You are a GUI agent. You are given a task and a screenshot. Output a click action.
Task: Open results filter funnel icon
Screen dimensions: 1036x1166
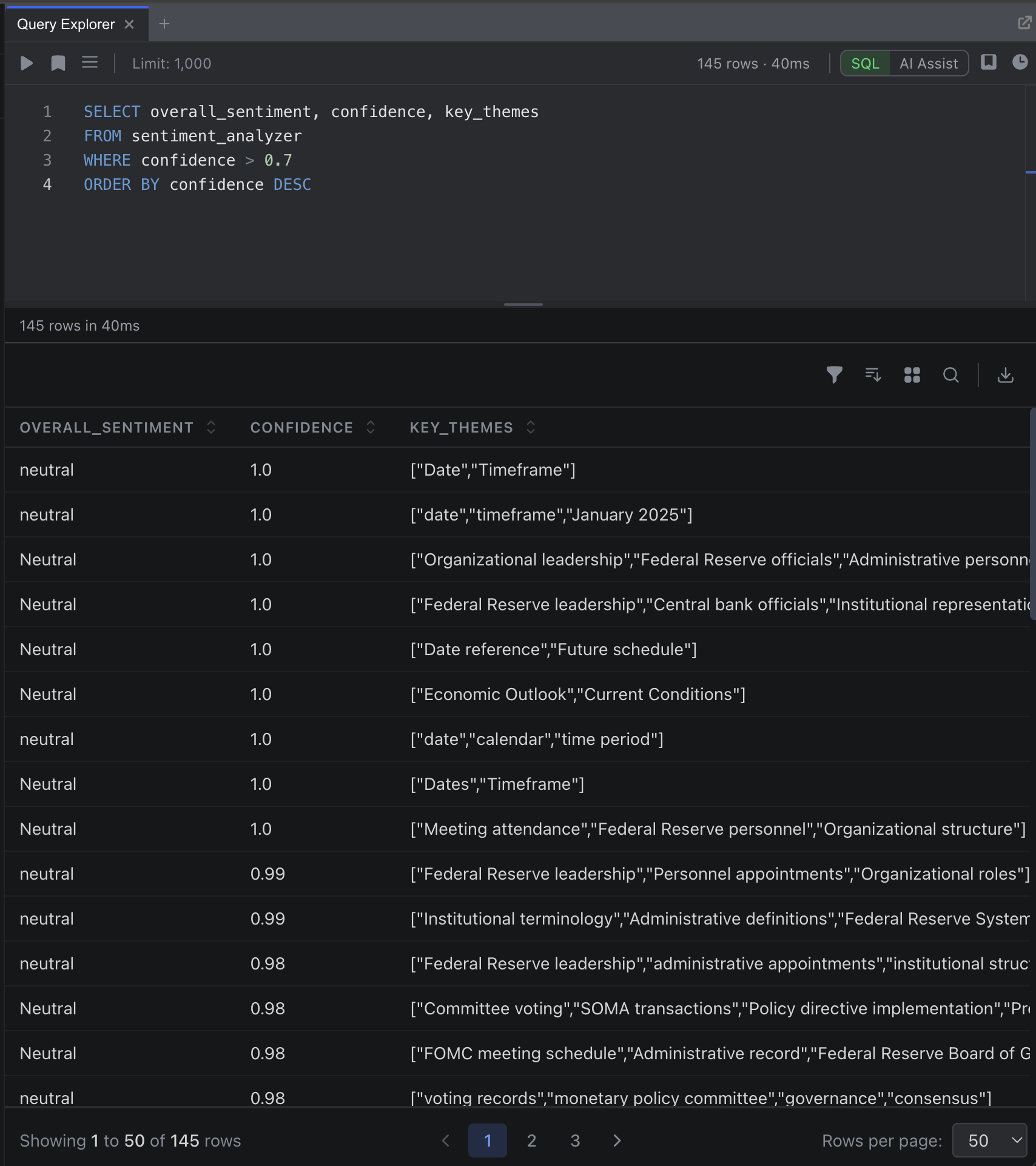click(x=835, y=375)
